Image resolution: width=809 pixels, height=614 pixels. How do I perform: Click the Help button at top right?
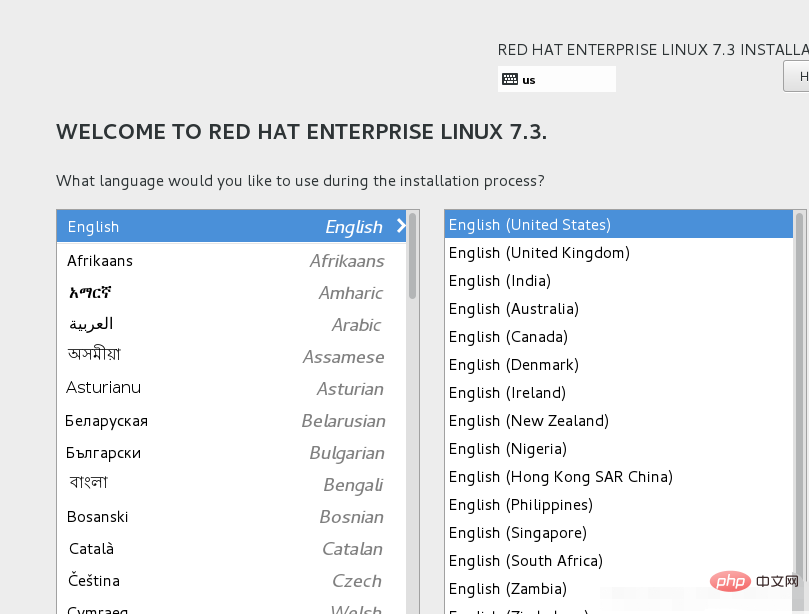[796, 76]
